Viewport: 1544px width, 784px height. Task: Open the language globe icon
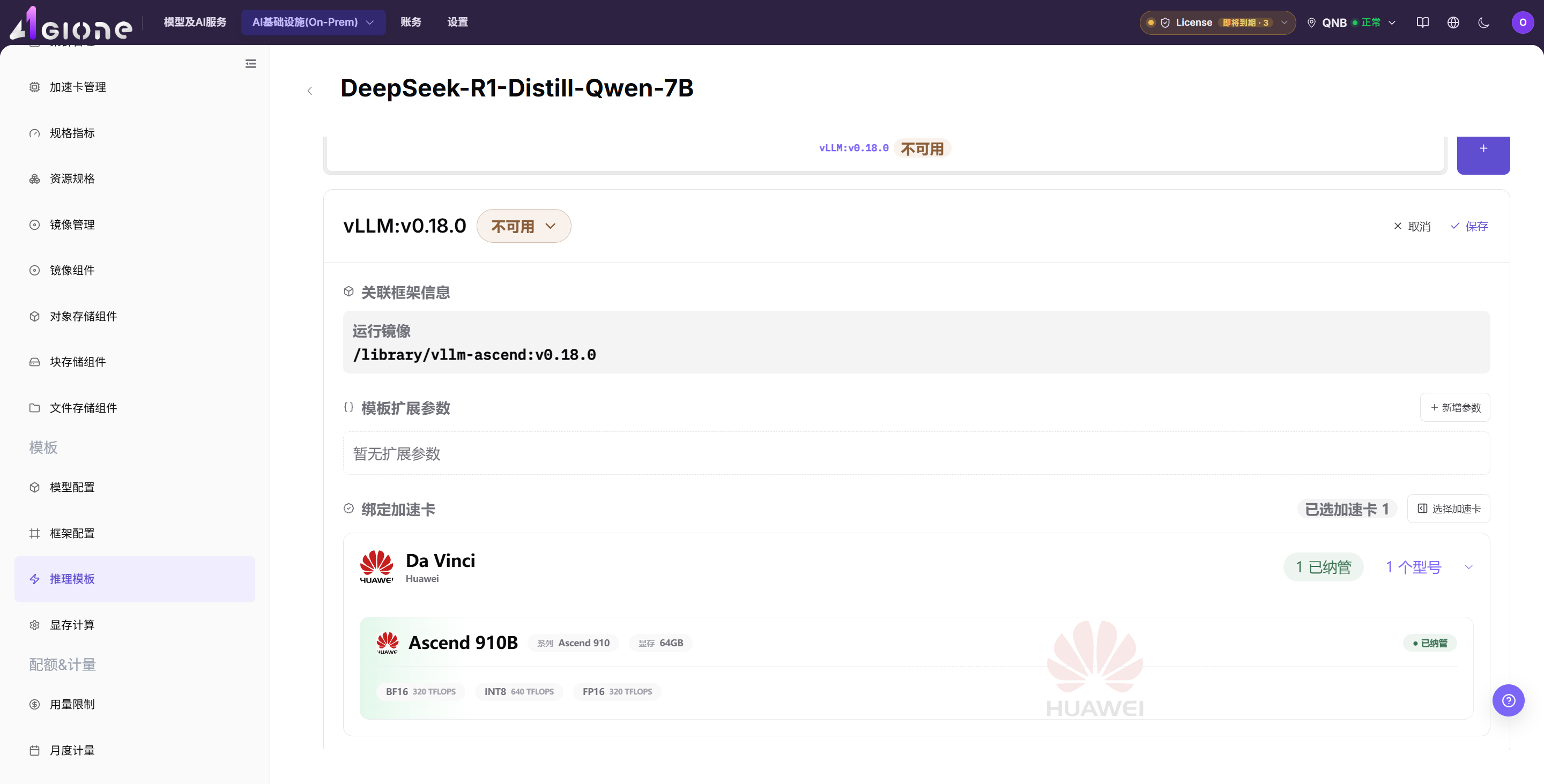tap(1453, 22)
